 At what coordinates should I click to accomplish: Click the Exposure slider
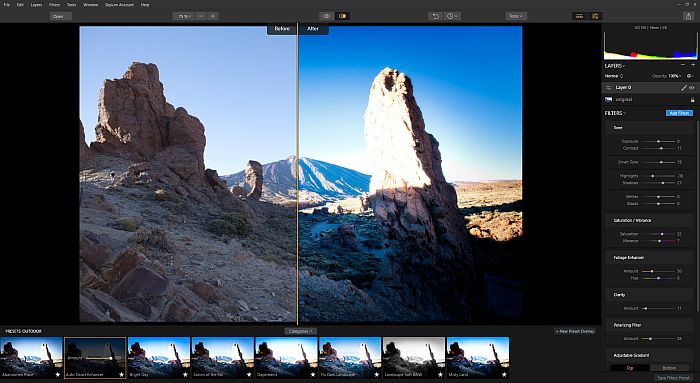coord(658,141)
